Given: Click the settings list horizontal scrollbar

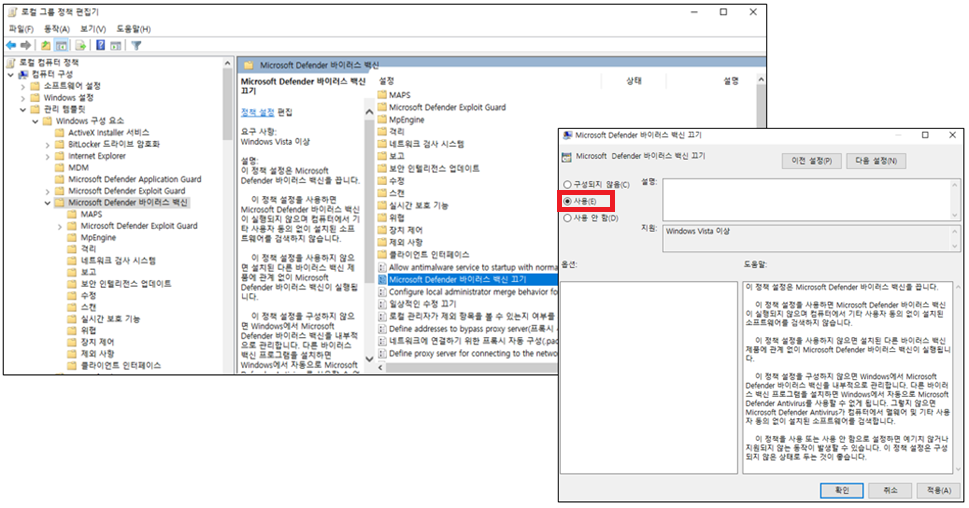Looking at the screenshot, I should pos(470,367).
